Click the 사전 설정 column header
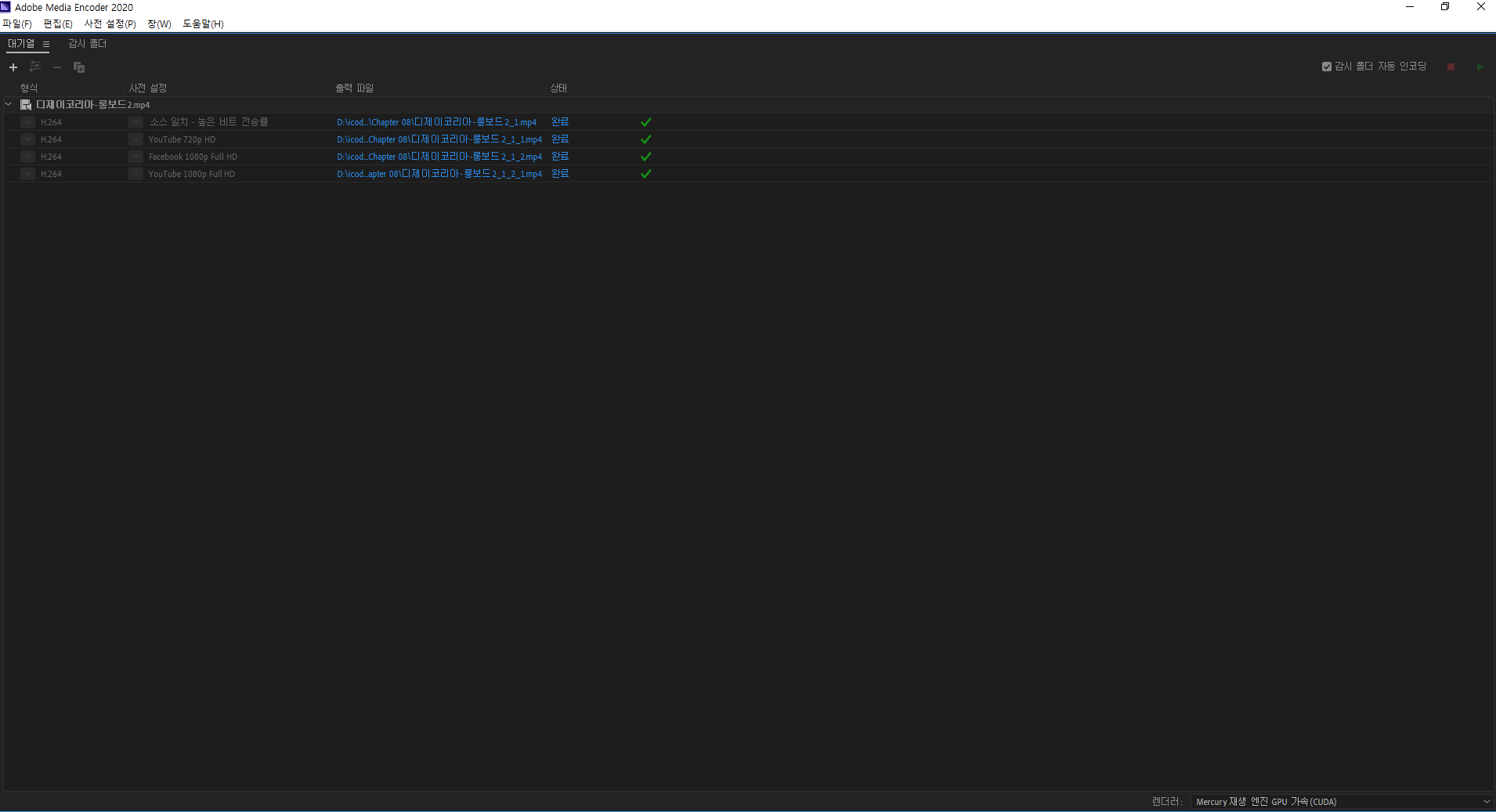The width and height of the screenshot is (1496, 812). click(x=148, y=88)
